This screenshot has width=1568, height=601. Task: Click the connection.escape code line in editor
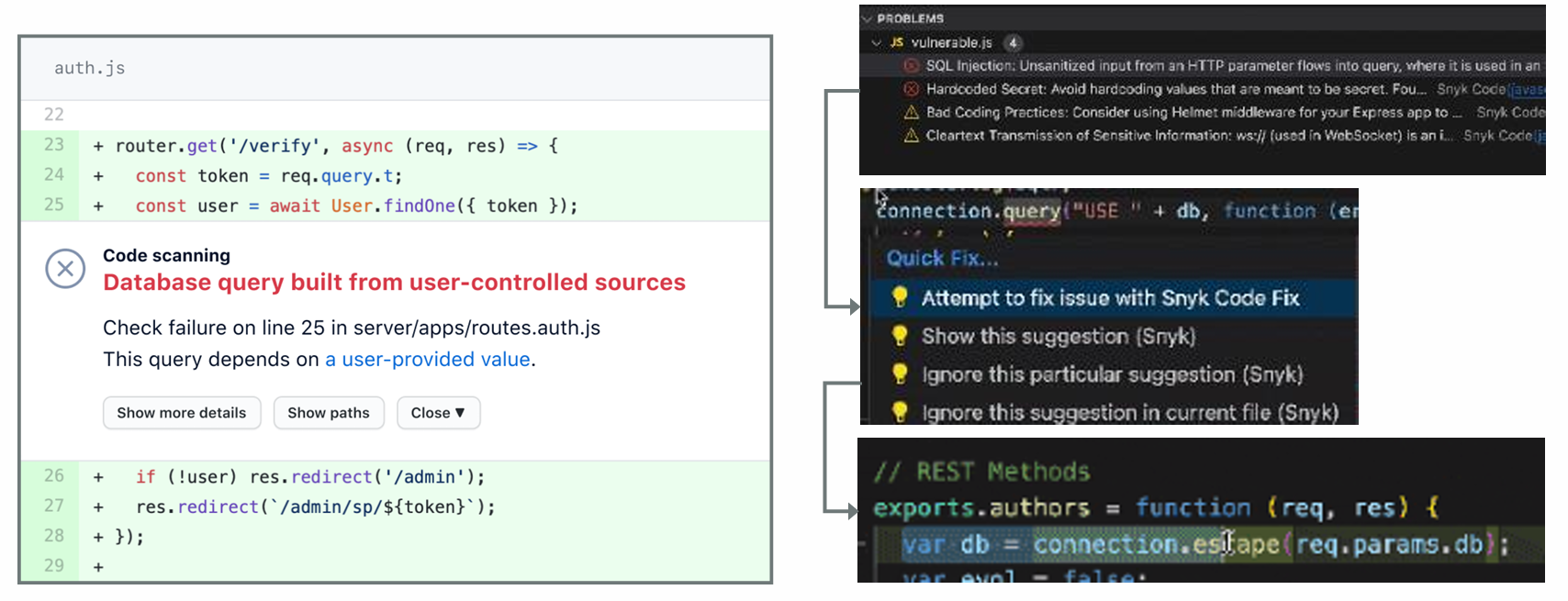(1203, 545)
